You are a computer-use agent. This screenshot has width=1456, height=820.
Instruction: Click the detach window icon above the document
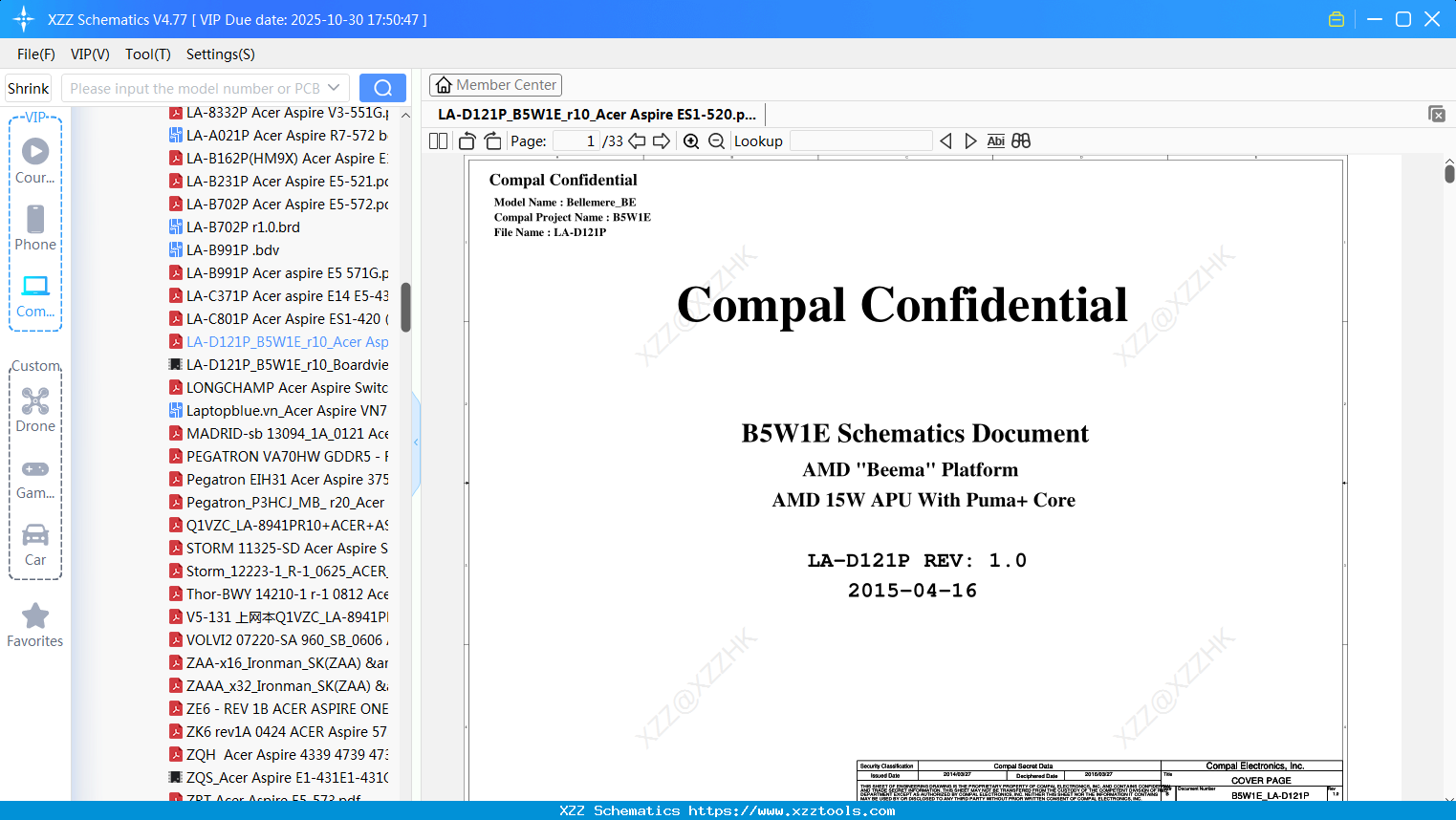(1437, 114)
